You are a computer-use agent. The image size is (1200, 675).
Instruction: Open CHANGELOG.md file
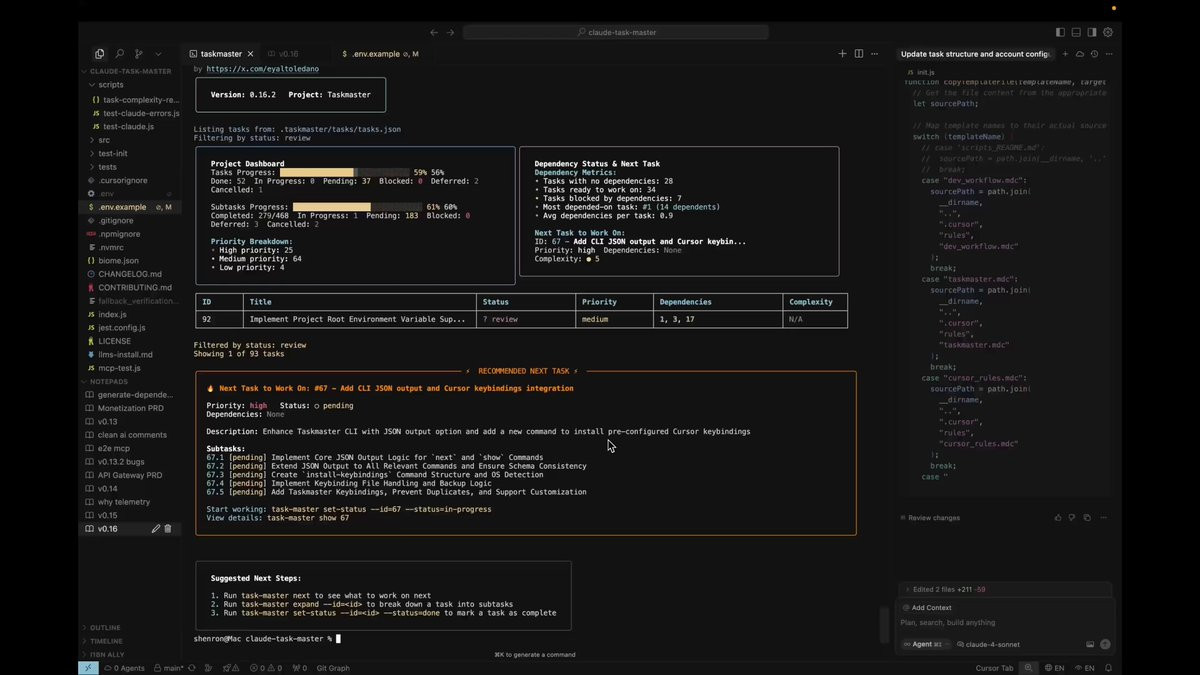pos(132,274)
